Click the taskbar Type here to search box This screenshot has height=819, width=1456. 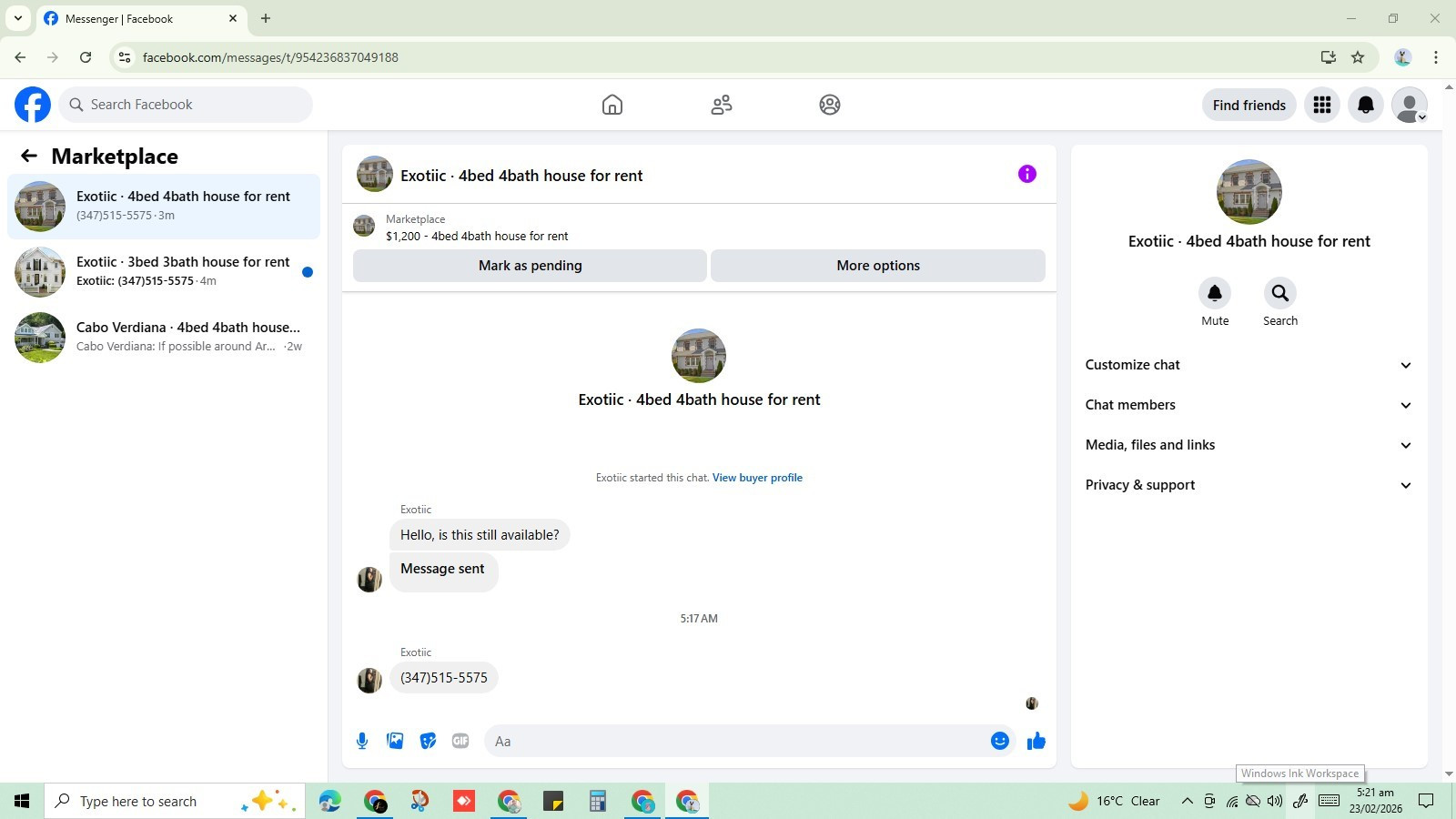[175, 801]
